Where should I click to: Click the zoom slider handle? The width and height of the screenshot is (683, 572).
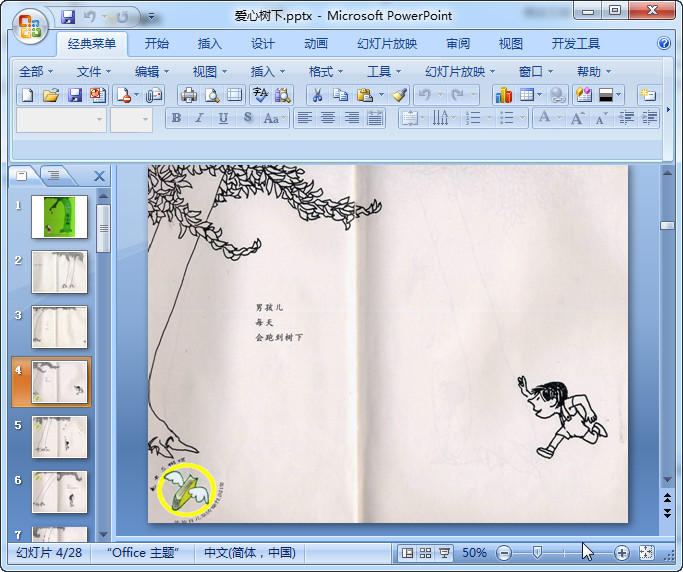tap(537, 553)
